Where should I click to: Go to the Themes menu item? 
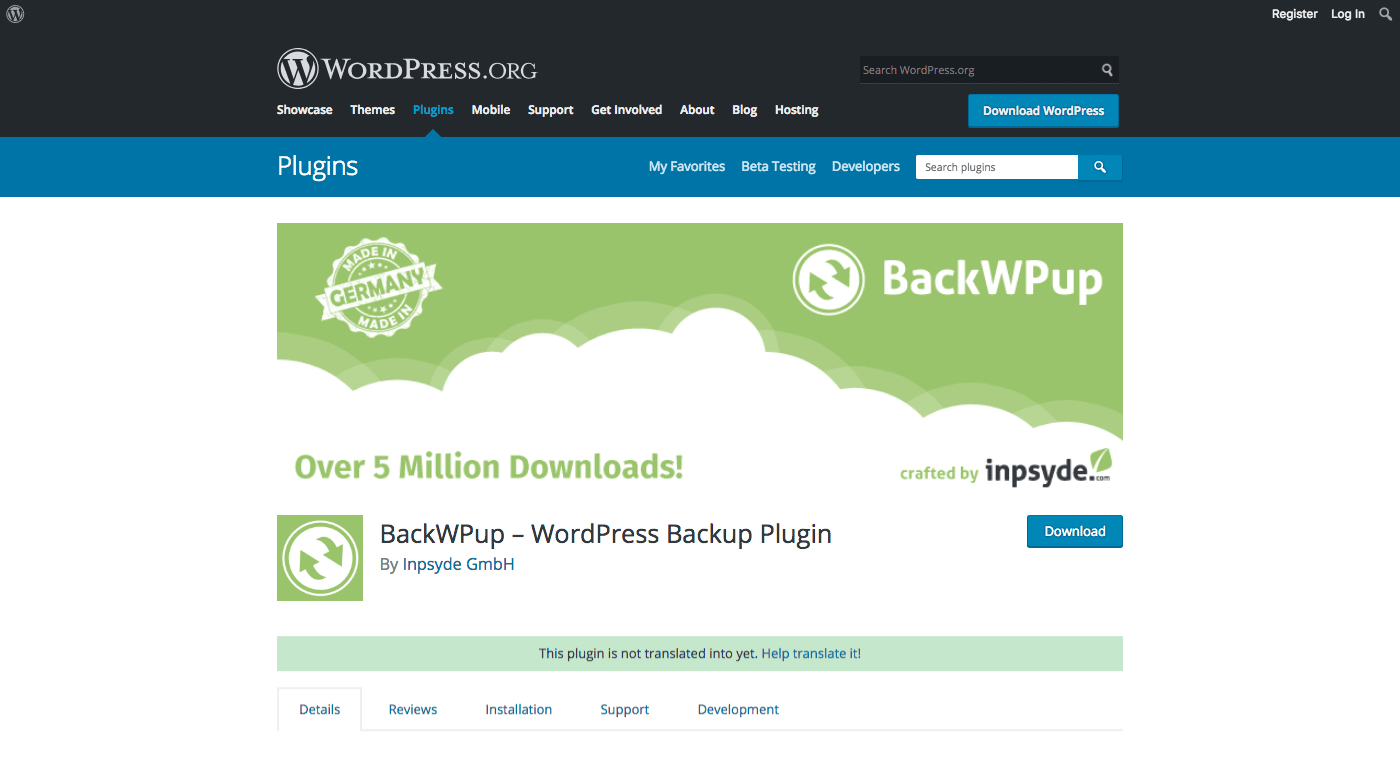tap(373, 110)
